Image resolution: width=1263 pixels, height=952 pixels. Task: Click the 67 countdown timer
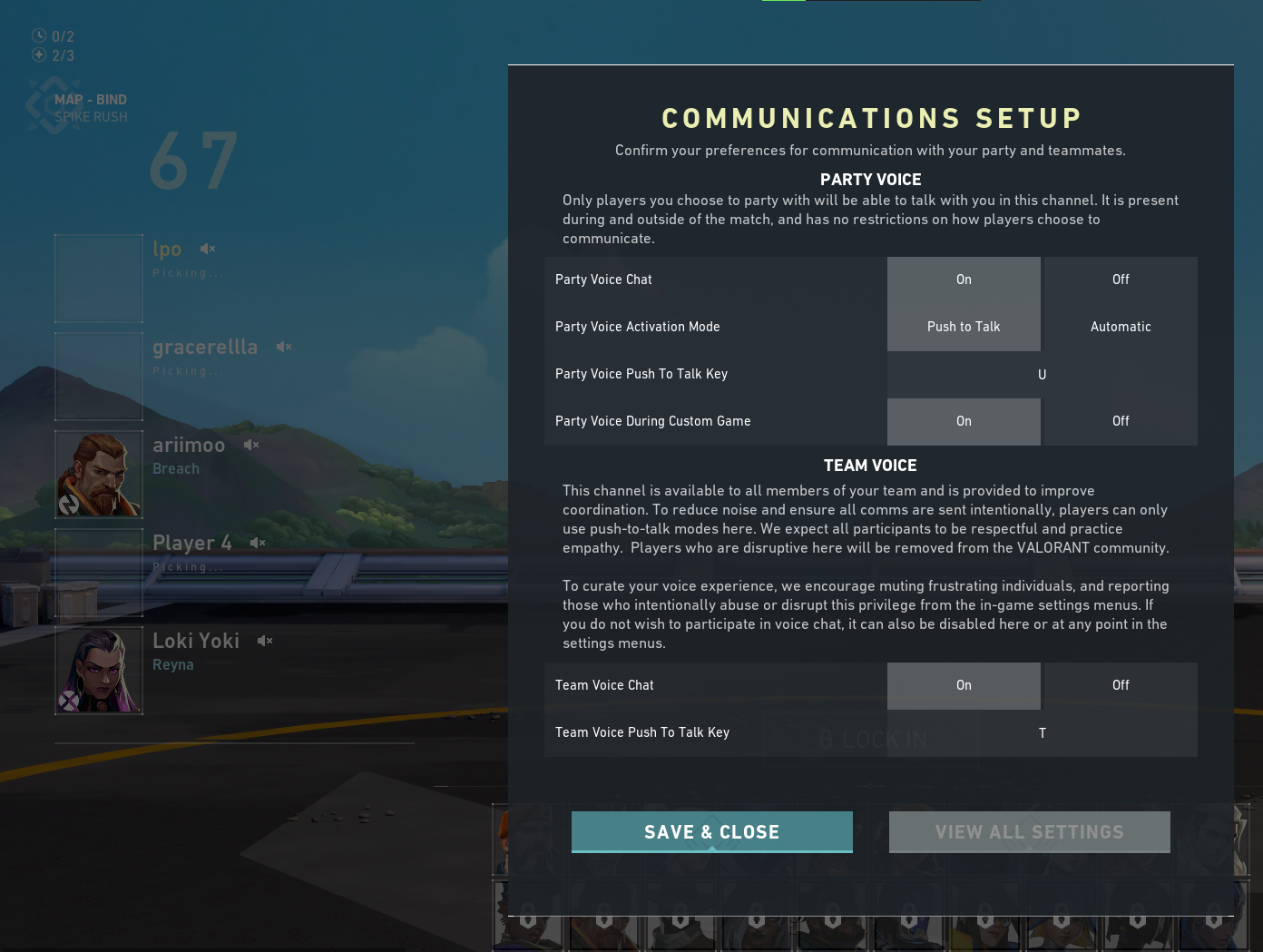(x=194, y=162)
